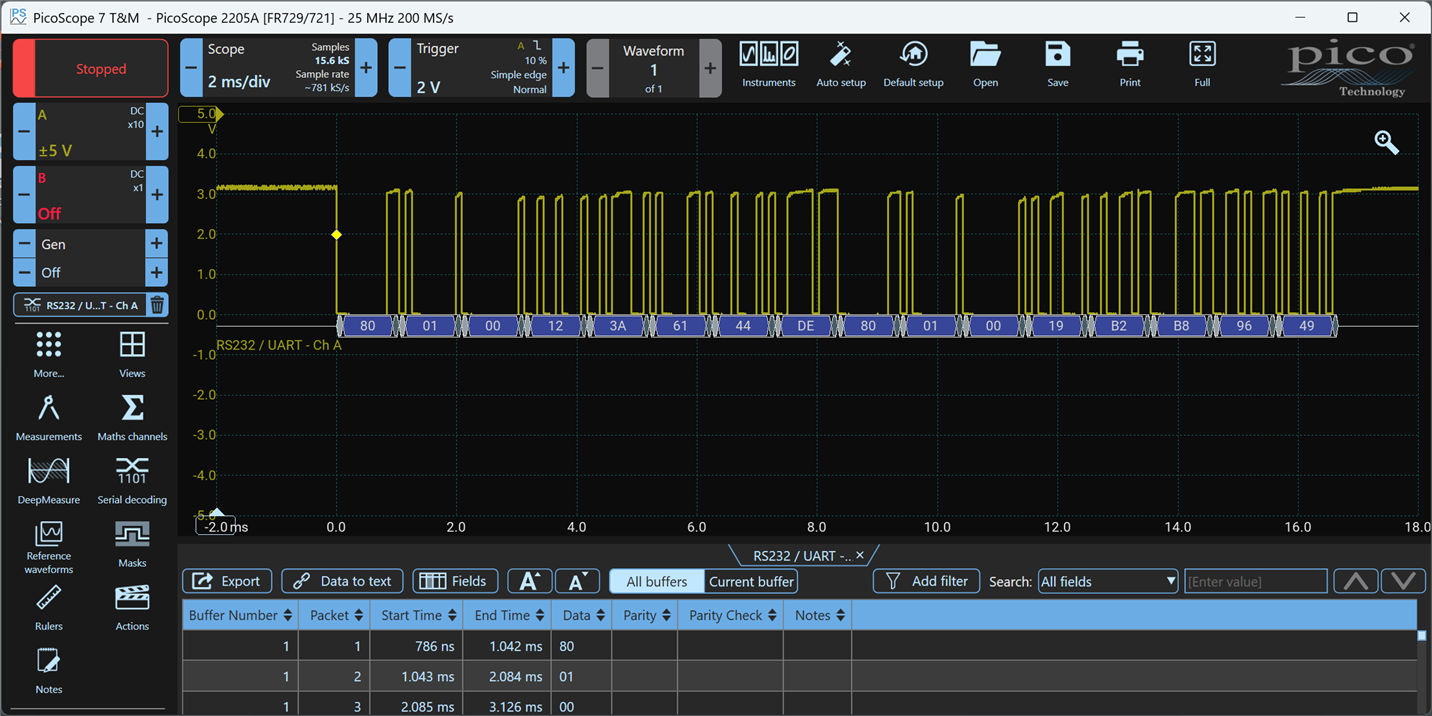Open Maths channels
Screen dimensions: 1432x716
132,418
